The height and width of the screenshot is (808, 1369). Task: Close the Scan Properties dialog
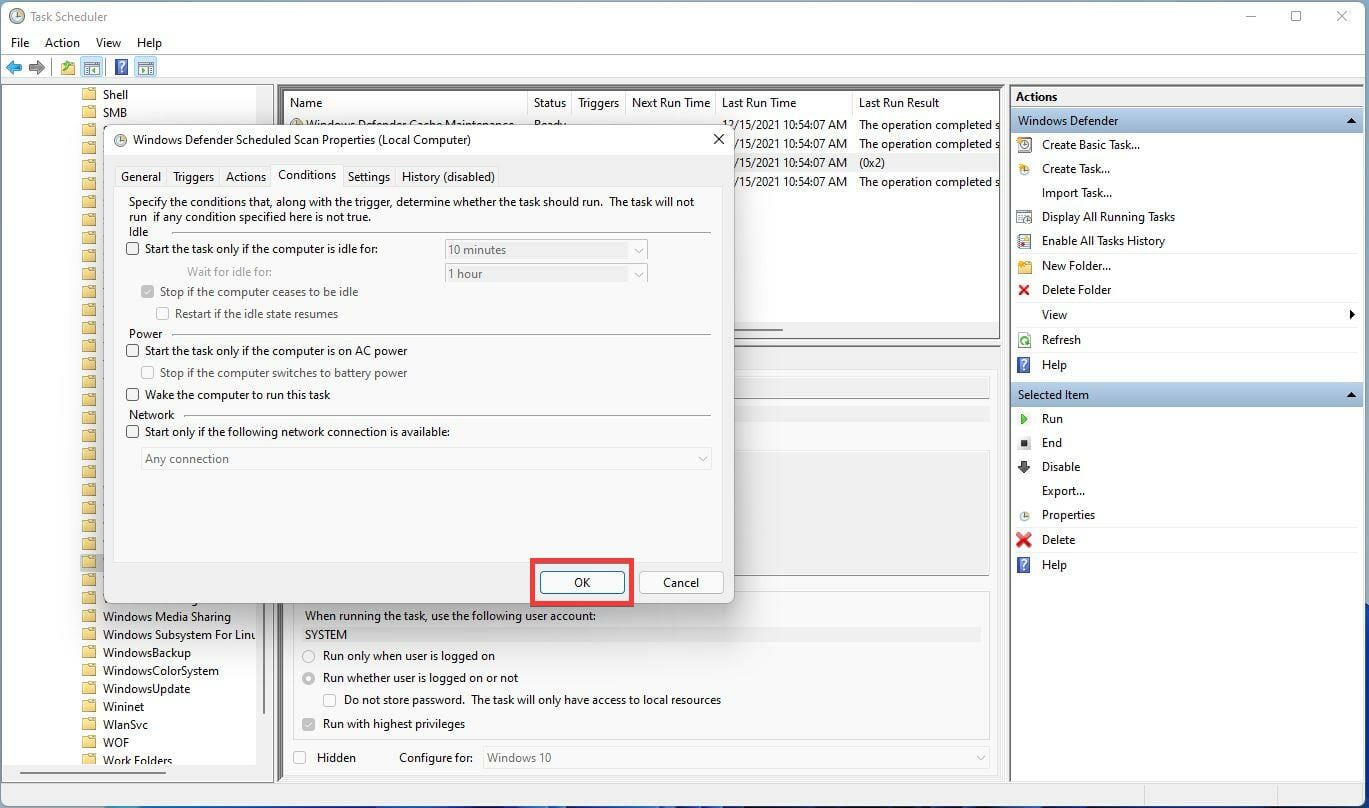[x=718, y=140]
